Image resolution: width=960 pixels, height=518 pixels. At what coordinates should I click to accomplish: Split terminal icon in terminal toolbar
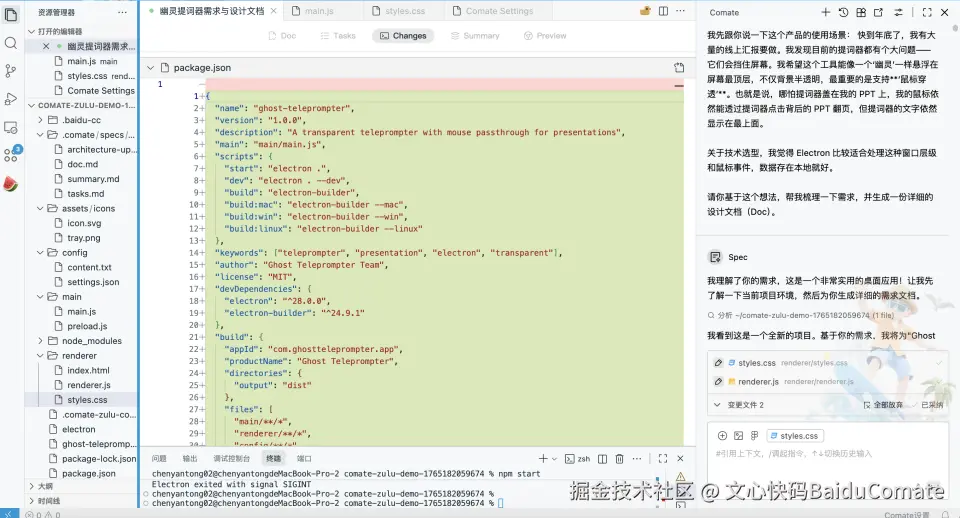(x=602, y=459)
